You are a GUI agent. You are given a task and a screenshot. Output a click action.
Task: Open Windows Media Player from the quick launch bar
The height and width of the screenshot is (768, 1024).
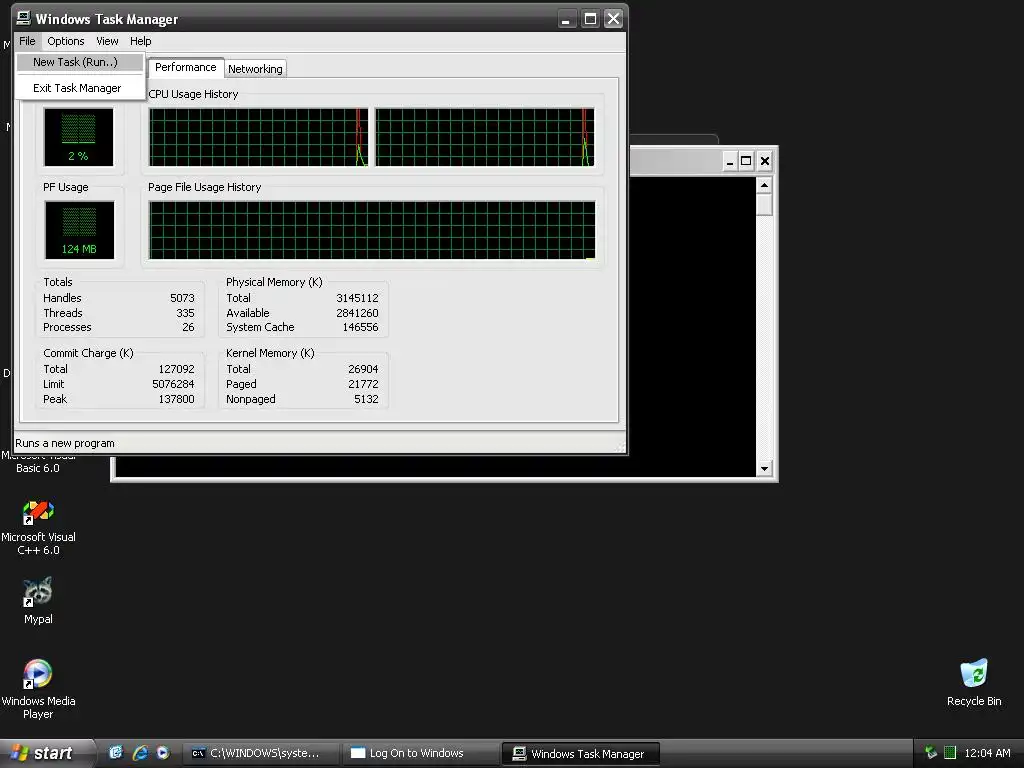coord(163,753)
